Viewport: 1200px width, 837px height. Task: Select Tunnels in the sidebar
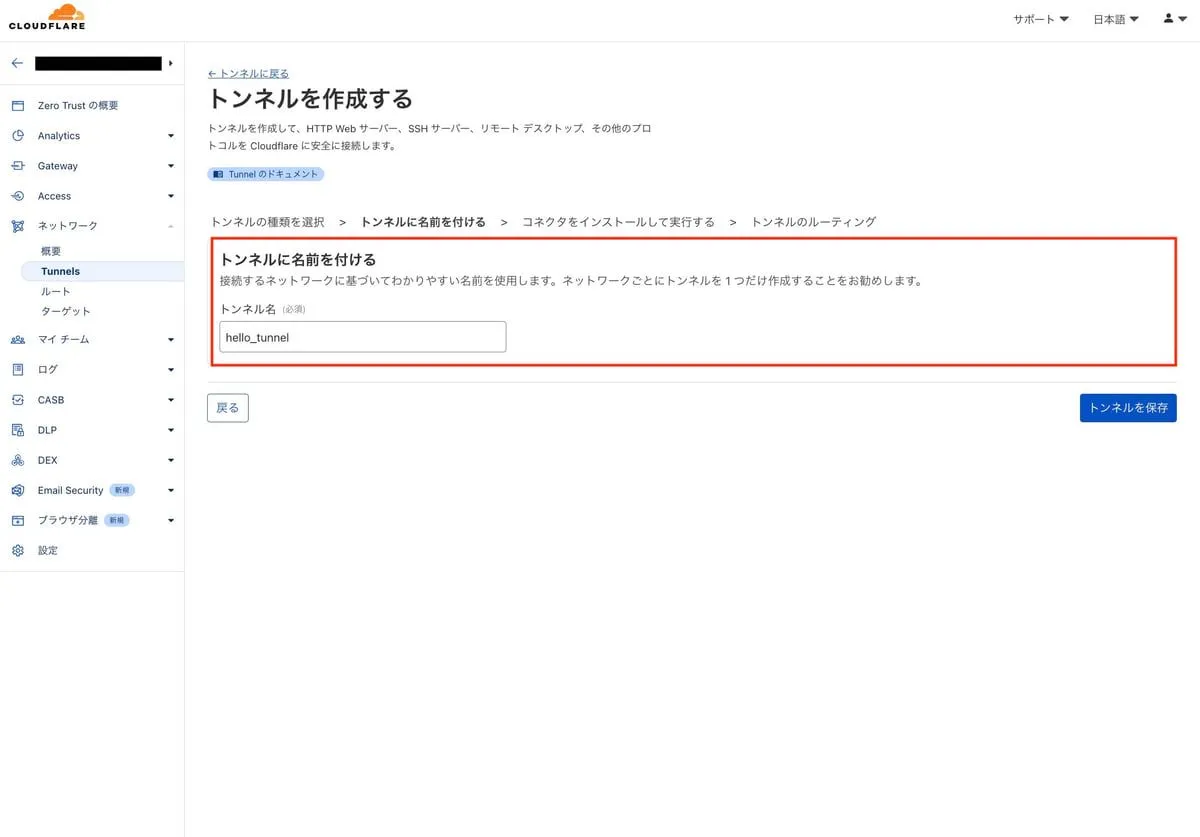[x=60, y=271]
